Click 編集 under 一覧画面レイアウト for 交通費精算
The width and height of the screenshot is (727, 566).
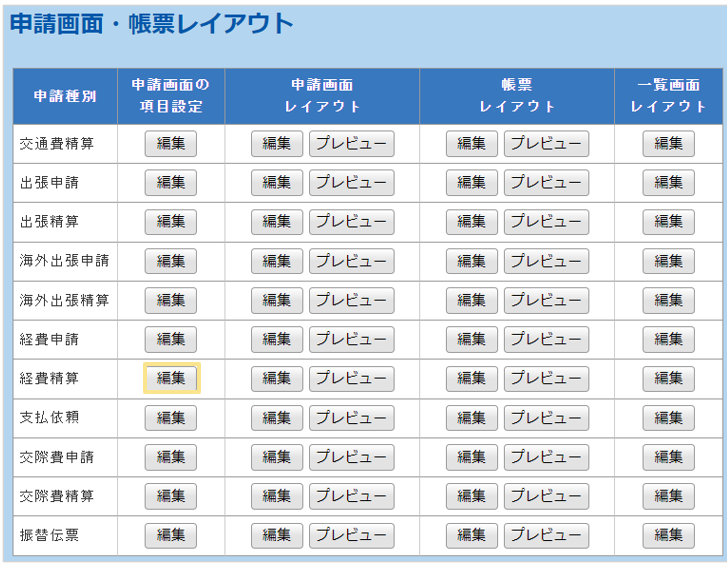[668, 143]
